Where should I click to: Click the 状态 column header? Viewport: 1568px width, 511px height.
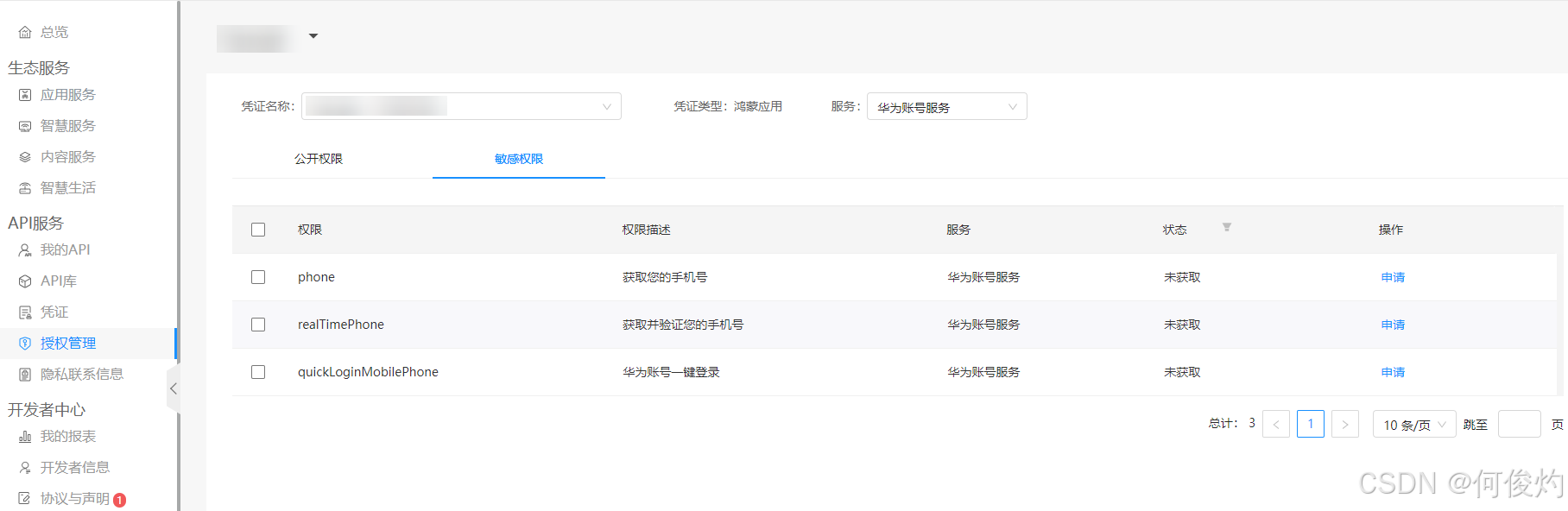1175,230
